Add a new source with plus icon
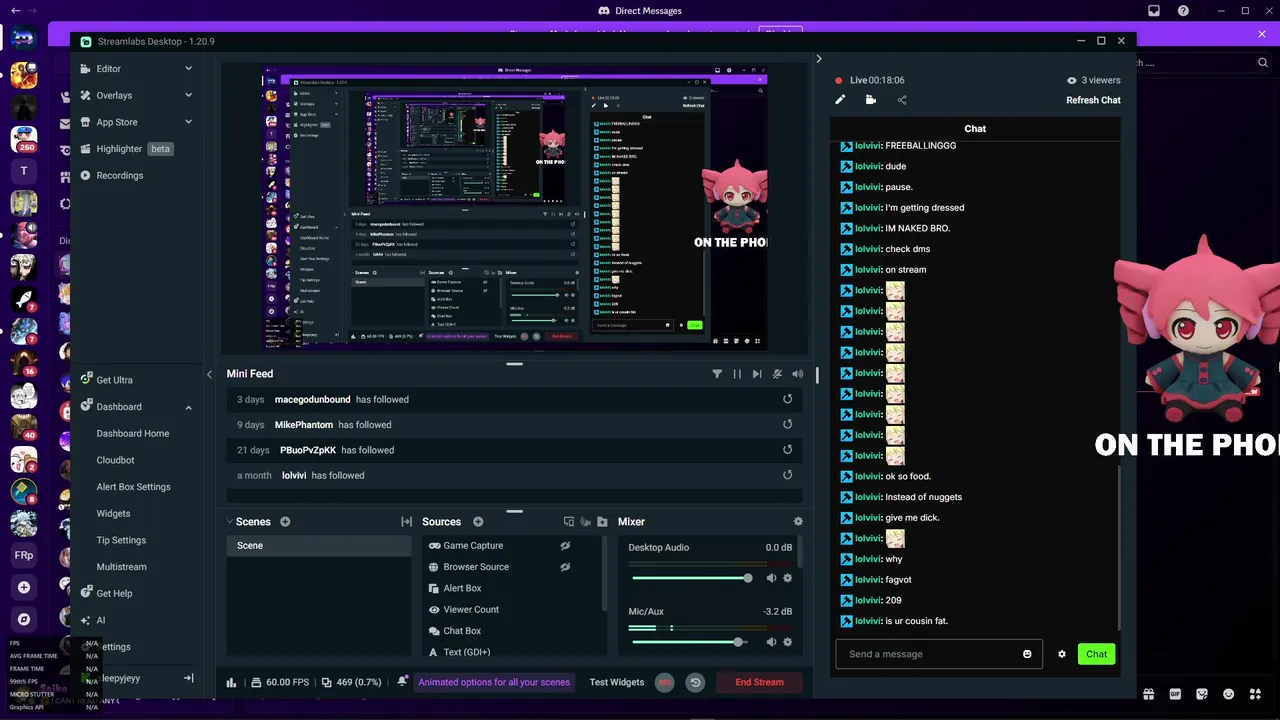 tap(478, 522)
